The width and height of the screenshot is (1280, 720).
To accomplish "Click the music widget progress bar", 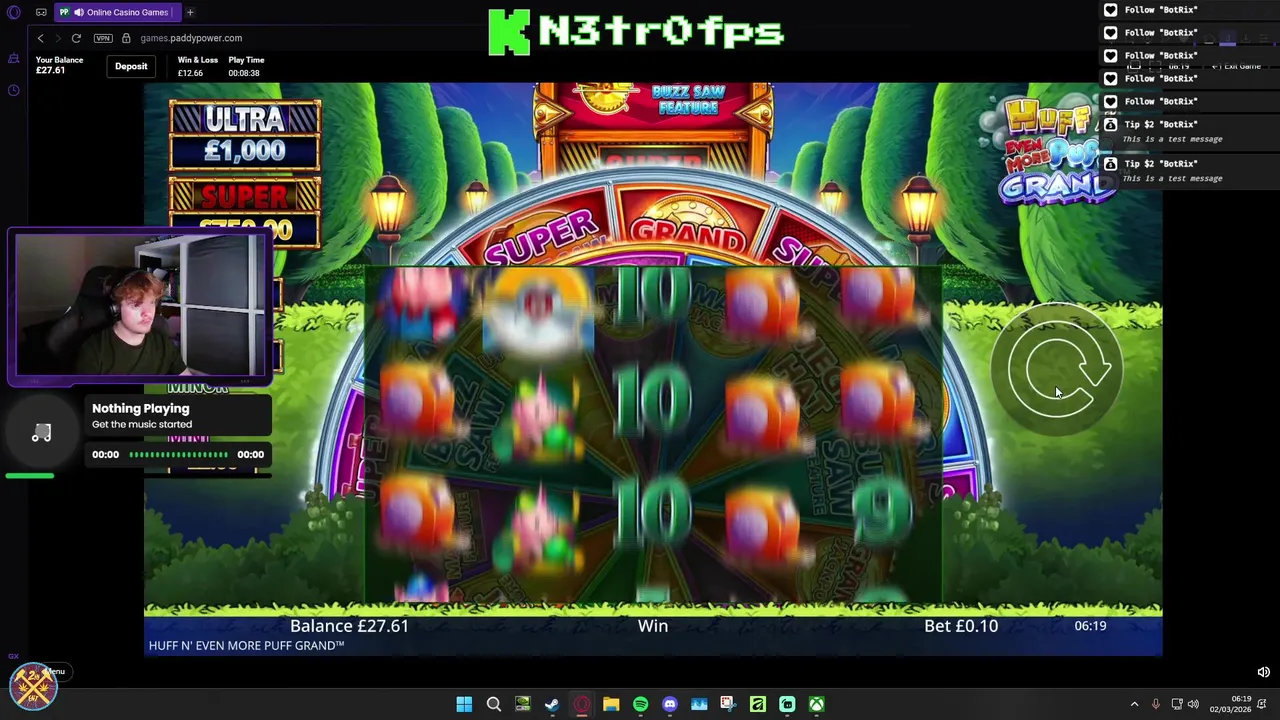I will (x=178, y=455).
